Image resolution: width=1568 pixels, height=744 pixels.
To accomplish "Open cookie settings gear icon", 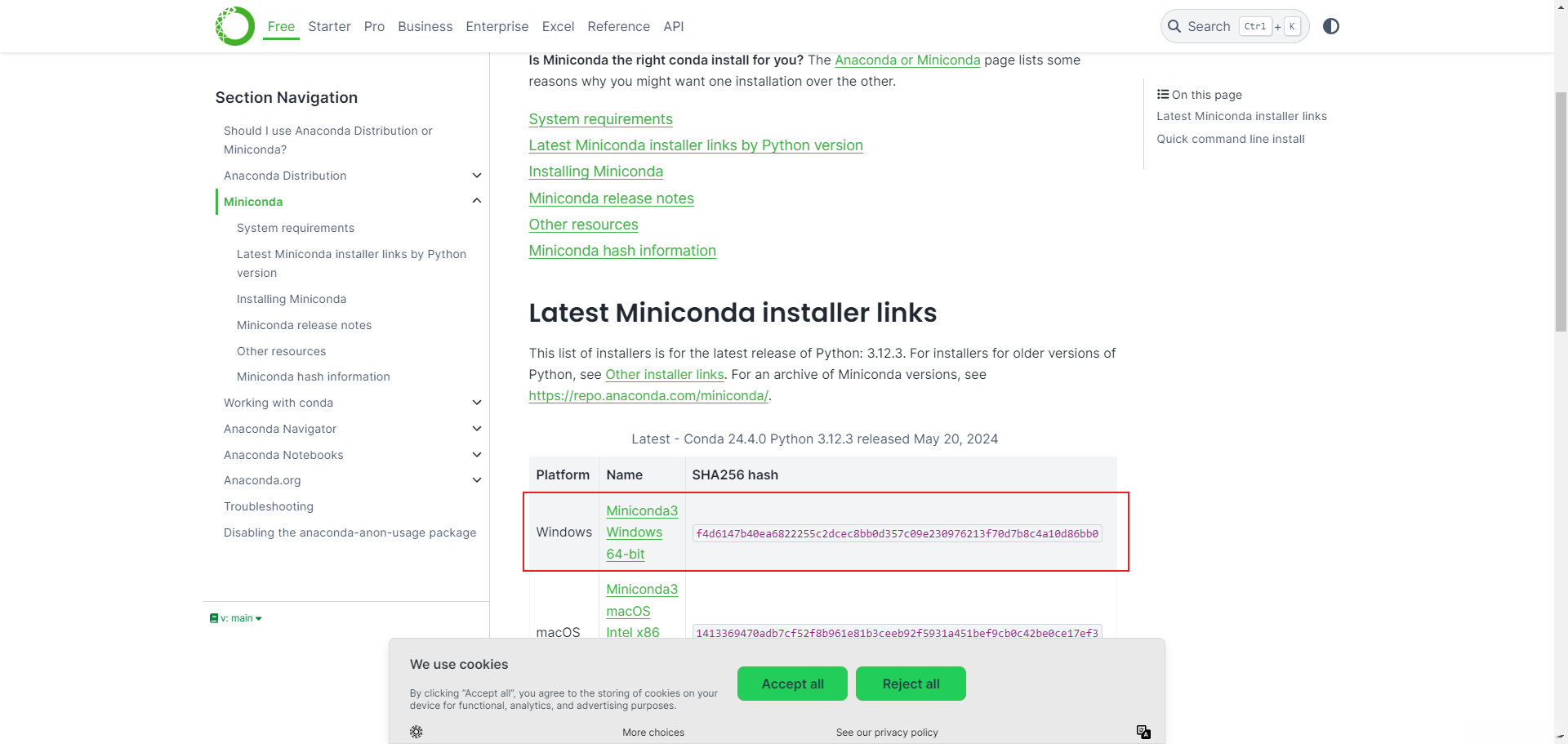I will point(416,732).
